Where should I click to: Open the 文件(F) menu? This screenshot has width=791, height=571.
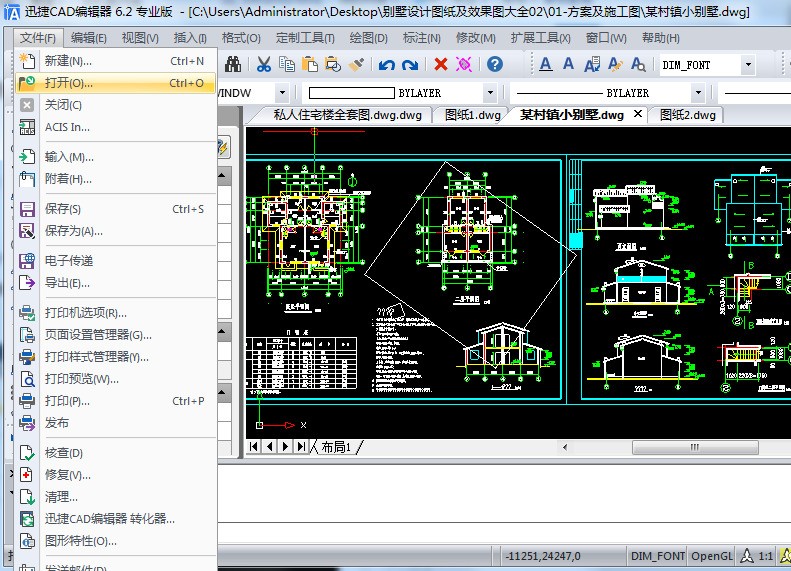click(x=38, y=38)
